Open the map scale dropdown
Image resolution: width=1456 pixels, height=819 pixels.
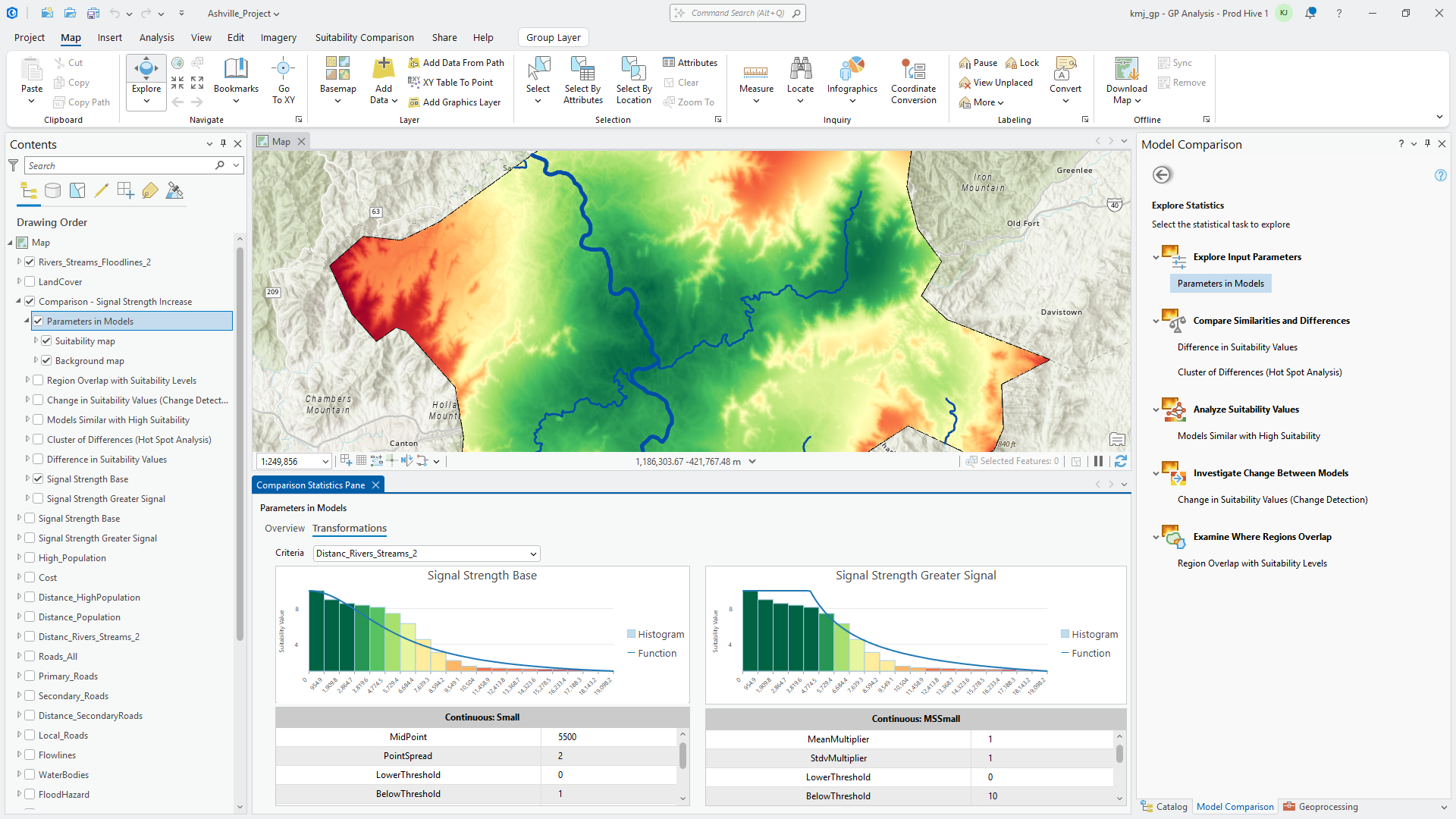pyautogui.click(x=325, y=461)
